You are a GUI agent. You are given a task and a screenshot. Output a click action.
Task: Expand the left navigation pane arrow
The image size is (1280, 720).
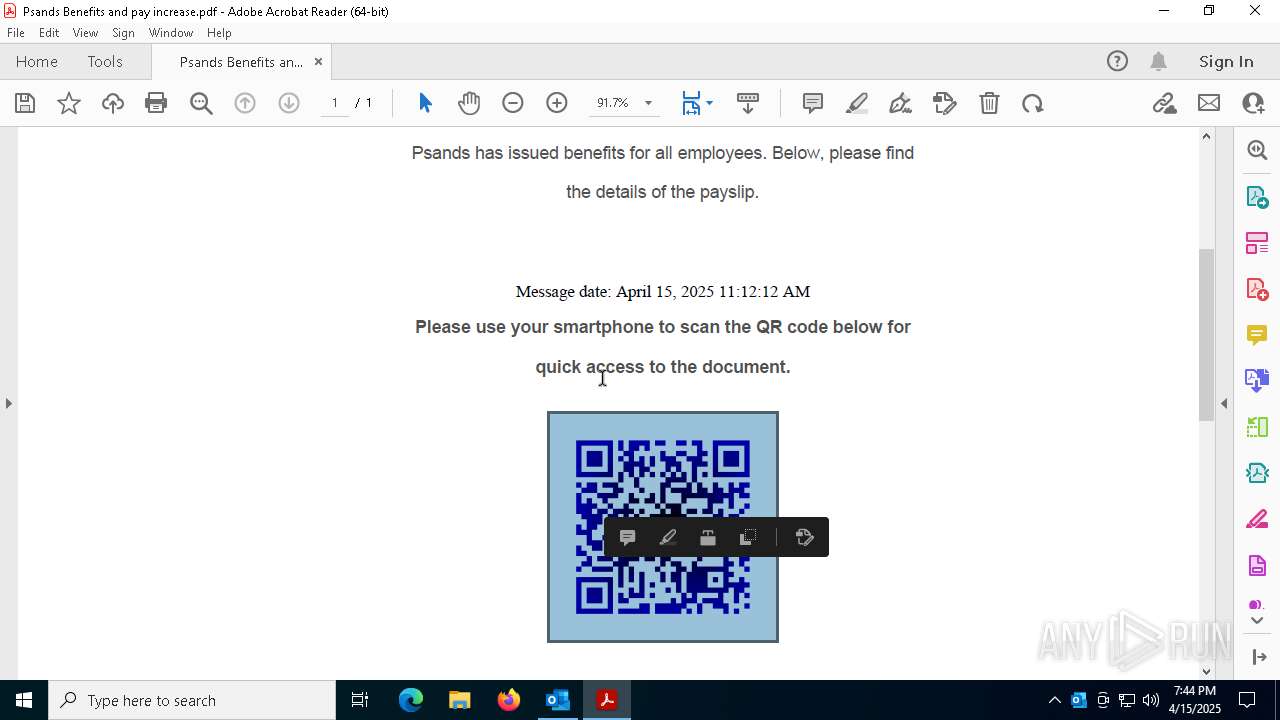(x=9, y=403)
